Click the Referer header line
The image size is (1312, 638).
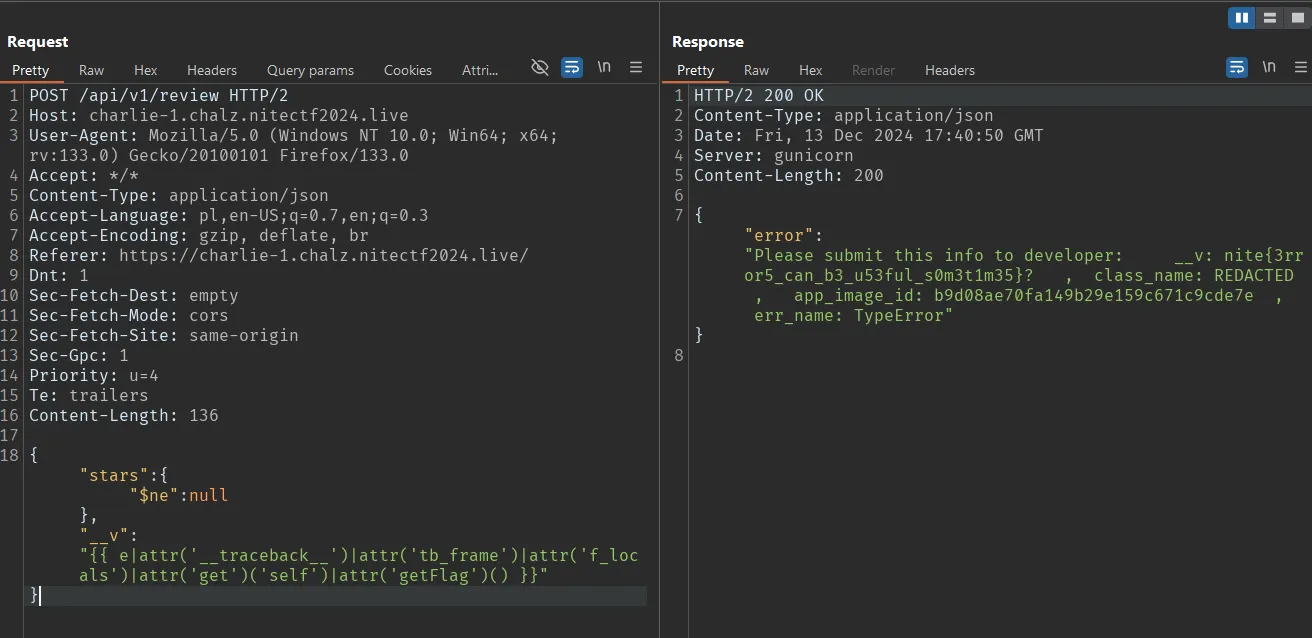pyautogui.click(x=279, y=256)
